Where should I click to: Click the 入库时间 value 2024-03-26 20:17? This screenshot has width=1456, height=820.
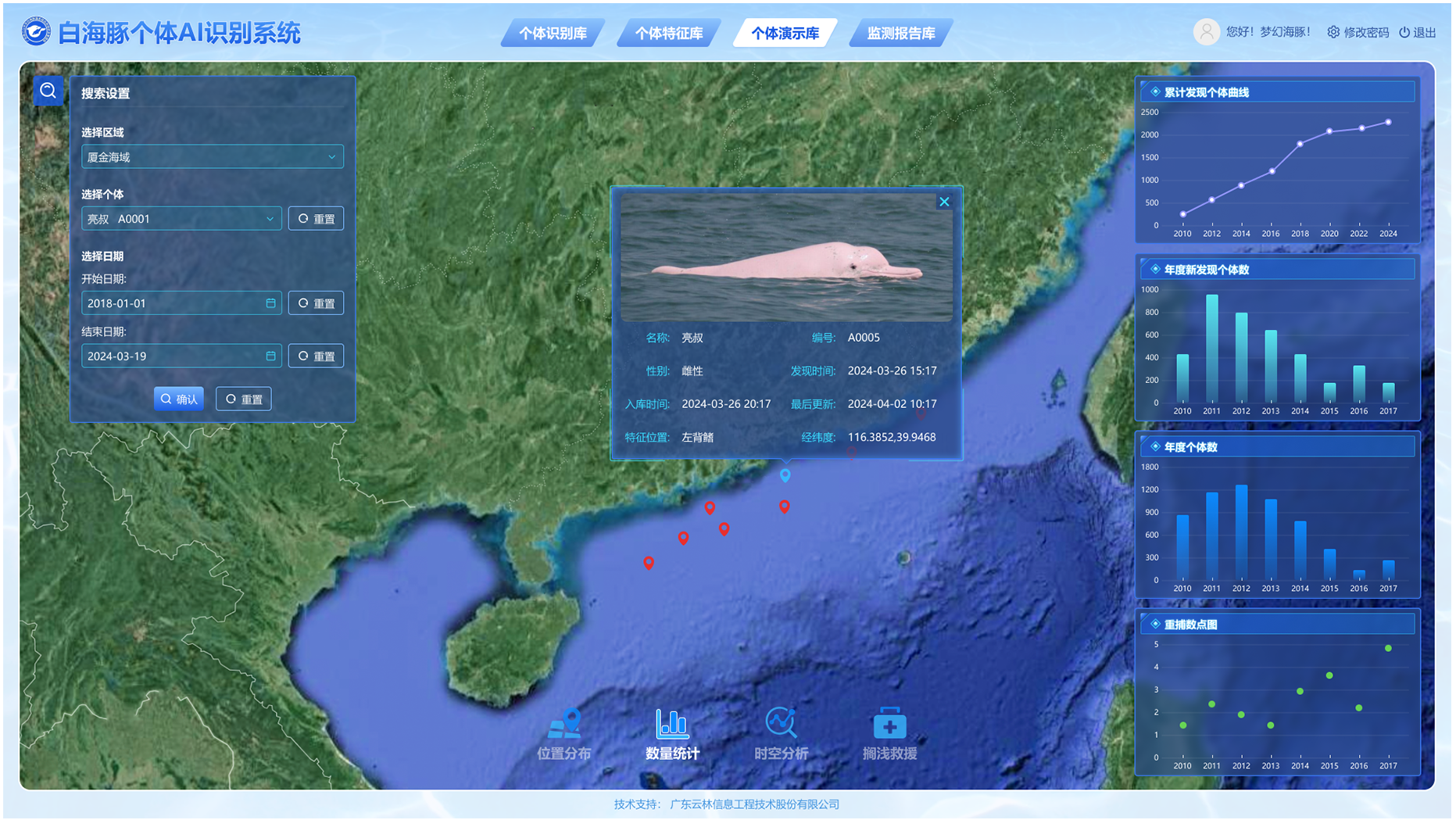726,404
